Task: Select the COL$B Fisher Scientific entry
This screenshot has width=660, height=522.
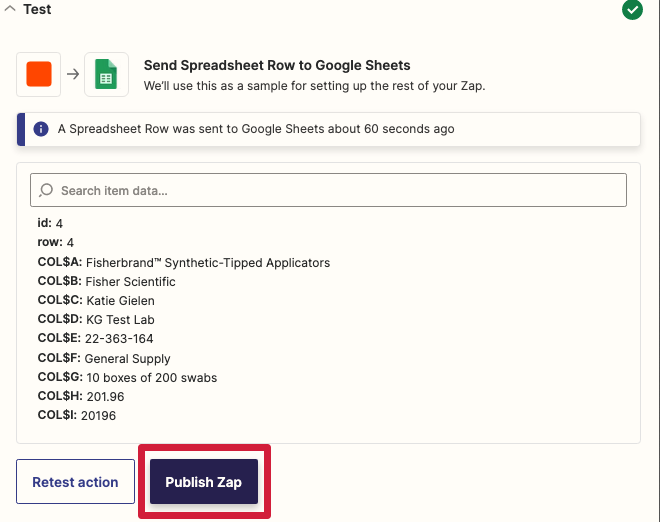Action: tap(106, 281)
